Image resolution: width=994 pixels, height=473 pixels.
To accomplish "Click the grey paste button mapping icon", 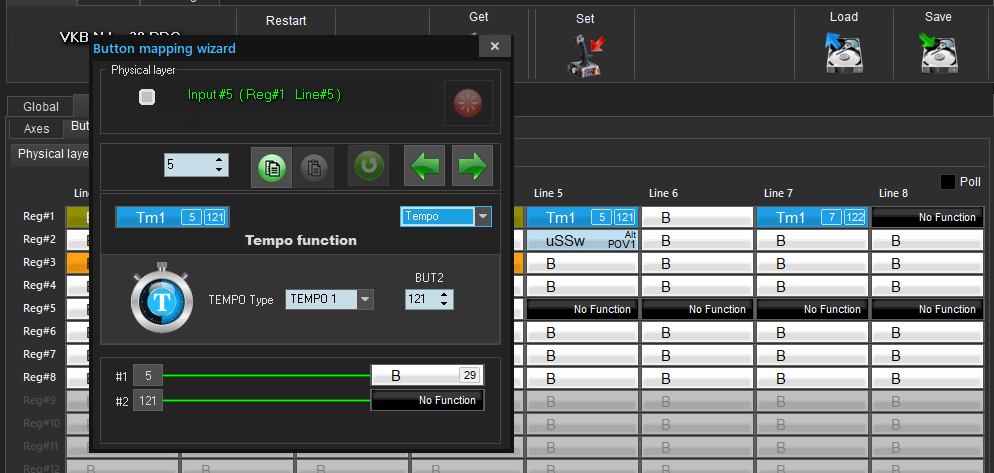I will point(314,167).
